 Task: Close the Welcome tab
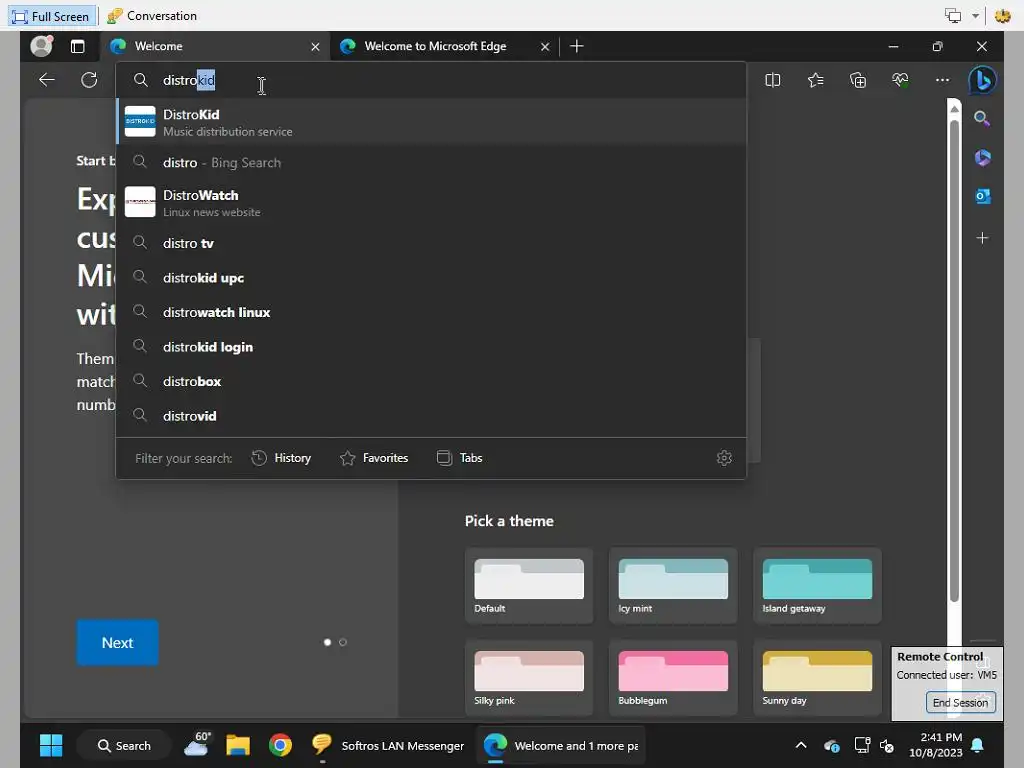click(x=315, y=47)
